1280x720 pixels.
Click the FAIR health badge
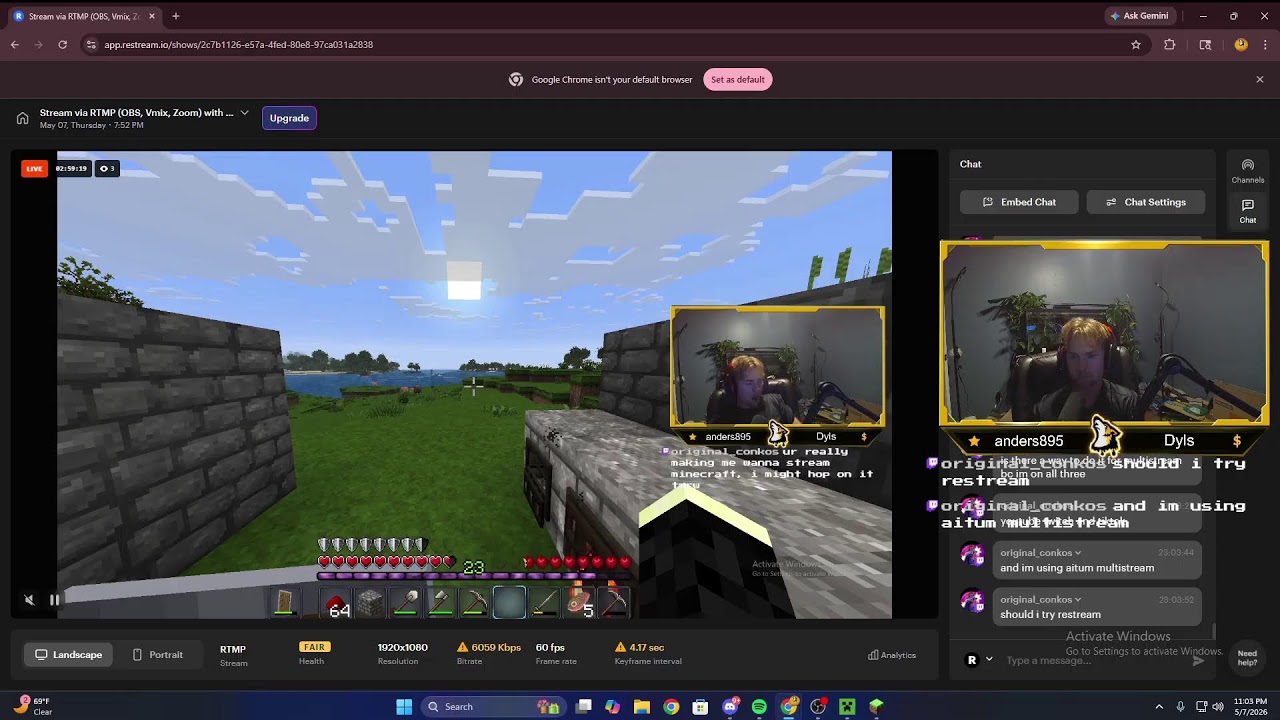pos(313,647)
